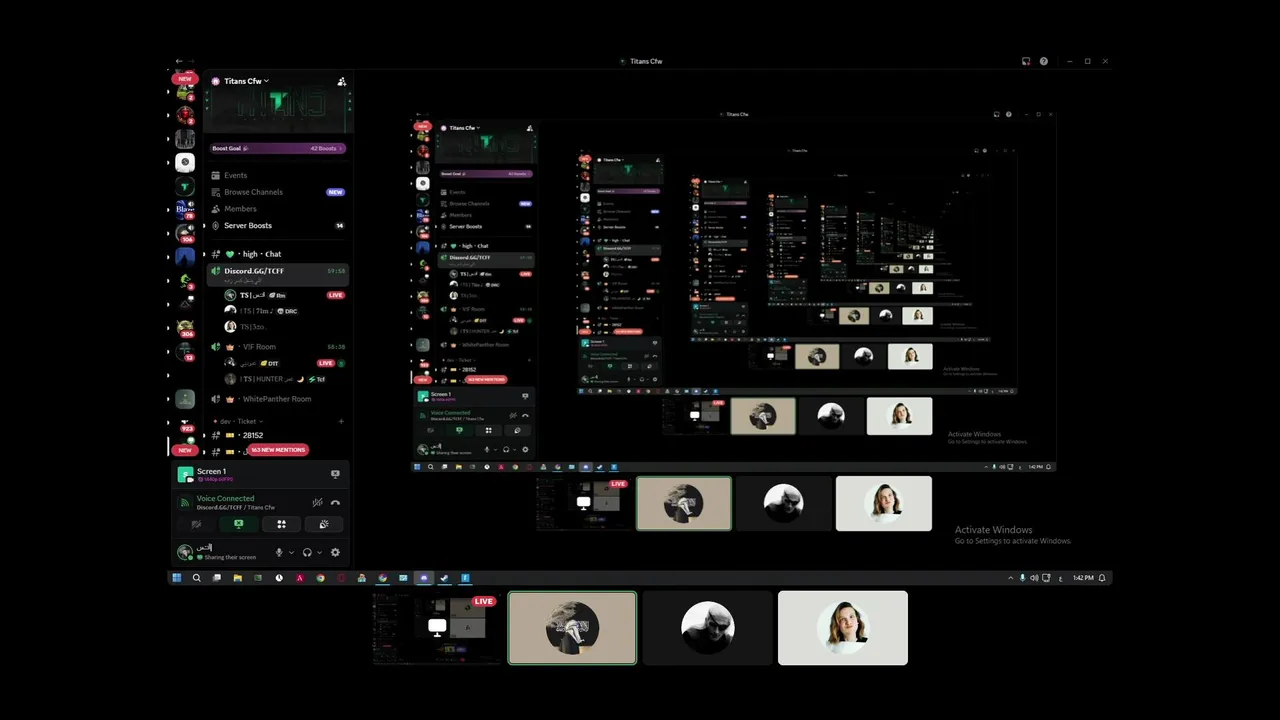Open the inbox icon in the title bar

point(1026,61)
